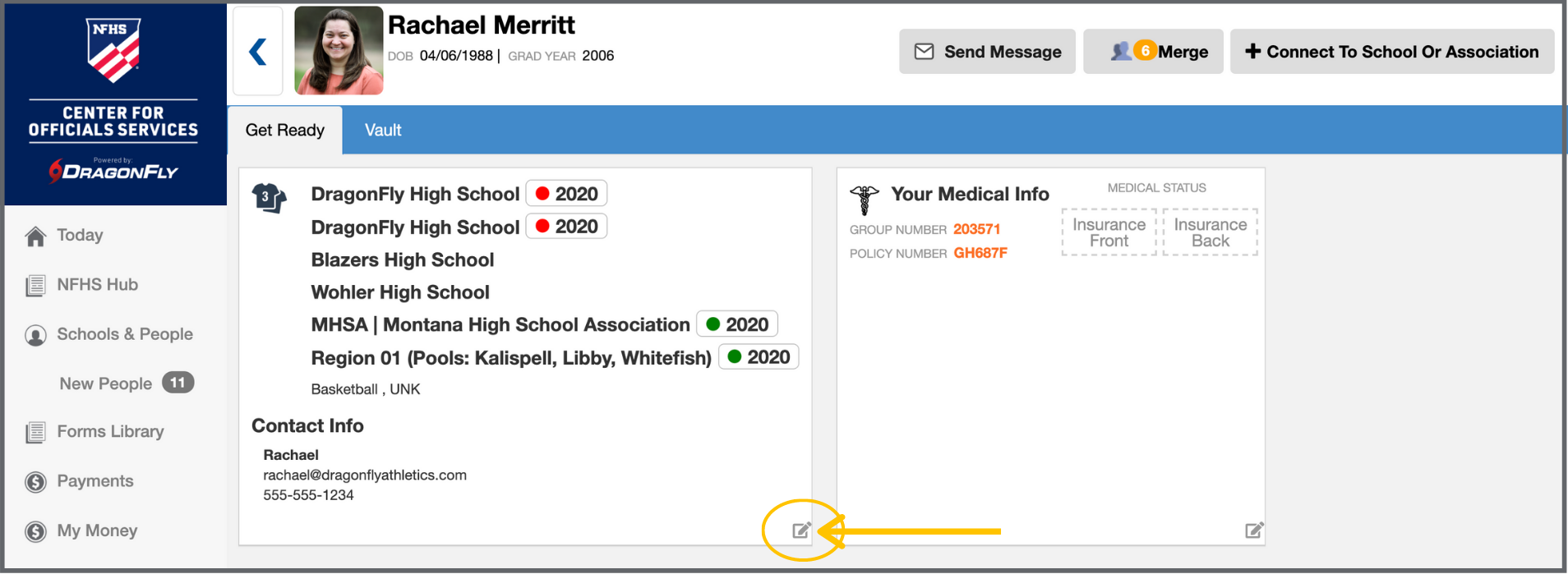Click the My Money dollar icon
Screen dimensions: 1568x574
coord(35,531)
